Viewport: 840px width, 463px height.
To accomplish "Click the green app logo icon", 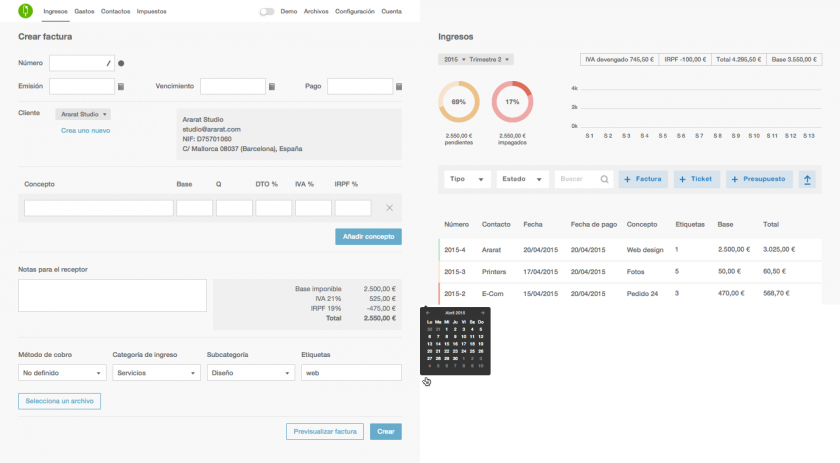I will pos(25,11).
